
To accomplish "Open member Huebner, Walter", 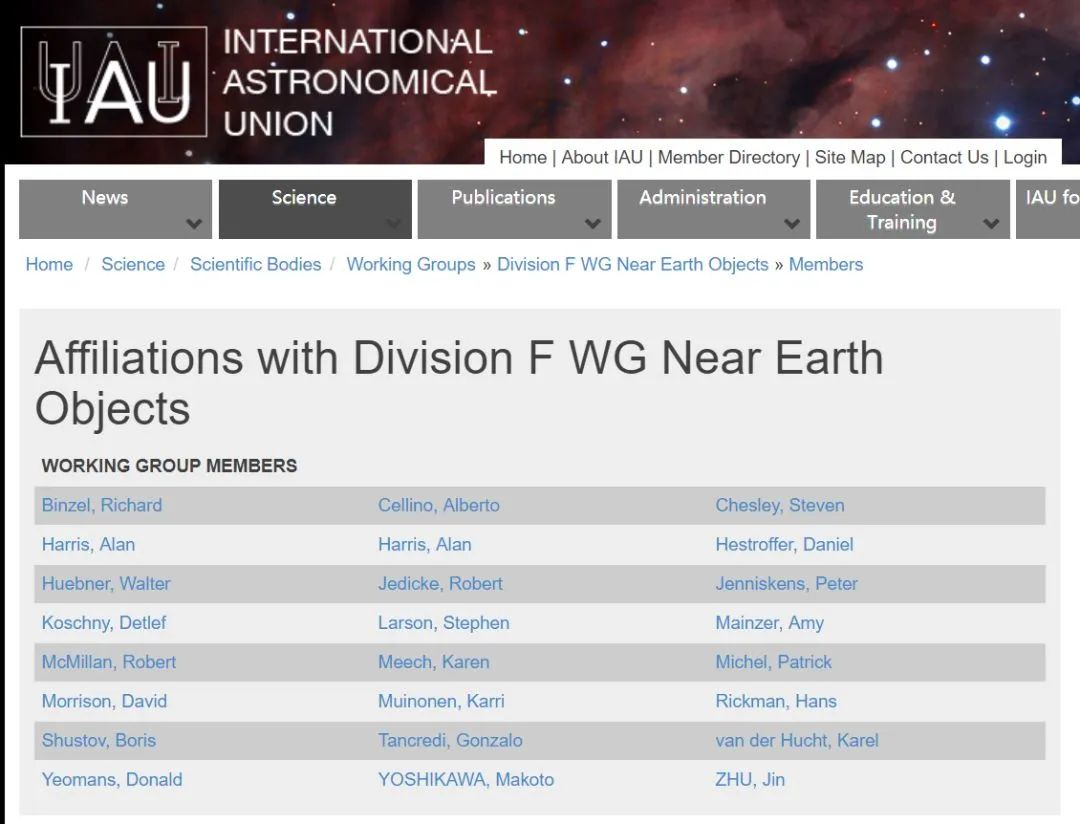I will [x=105, y=584].
